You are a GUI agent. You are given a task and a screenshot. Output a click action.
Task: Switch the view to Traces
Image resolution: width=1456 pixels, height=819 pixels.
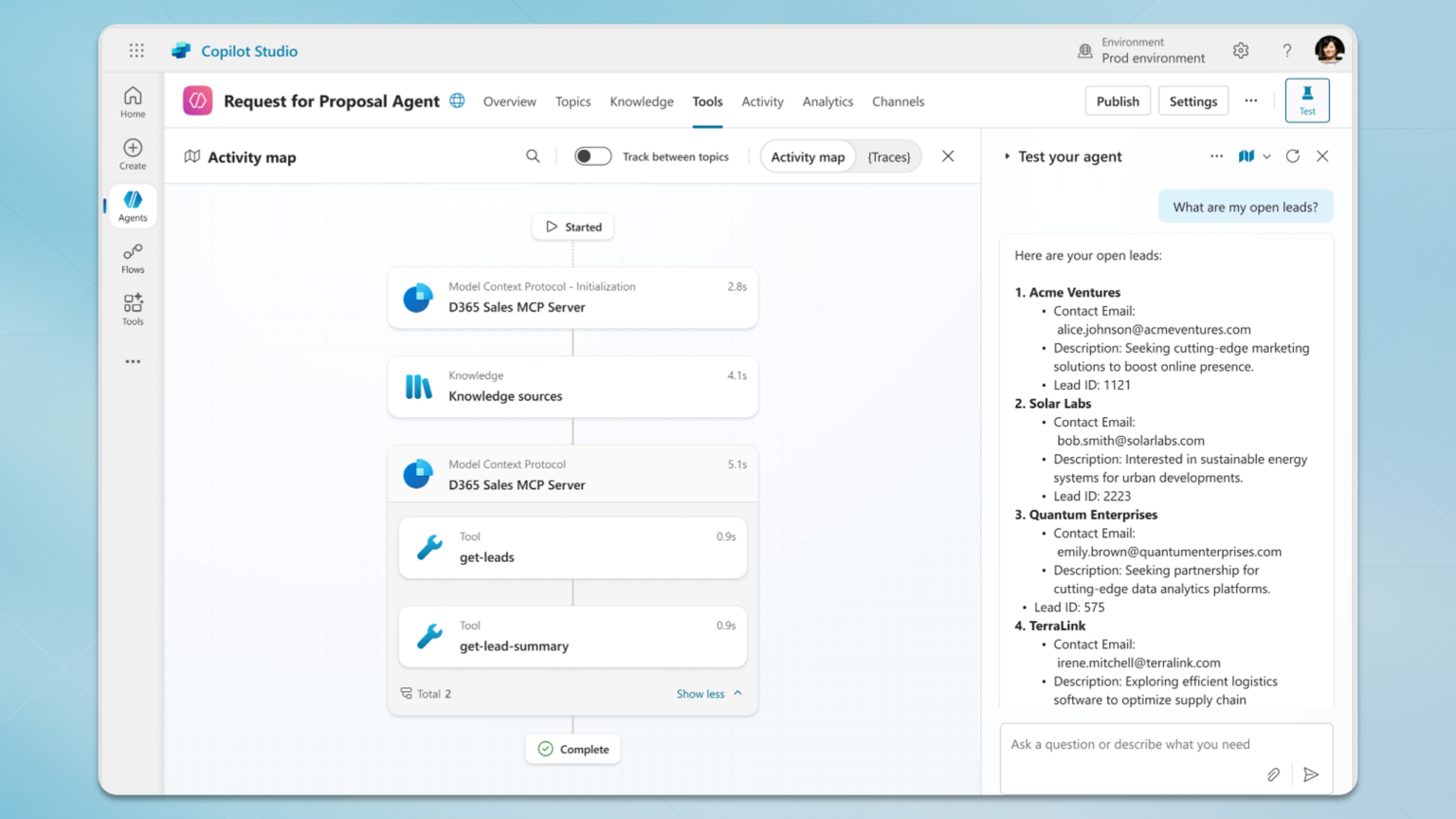(888, 157)
